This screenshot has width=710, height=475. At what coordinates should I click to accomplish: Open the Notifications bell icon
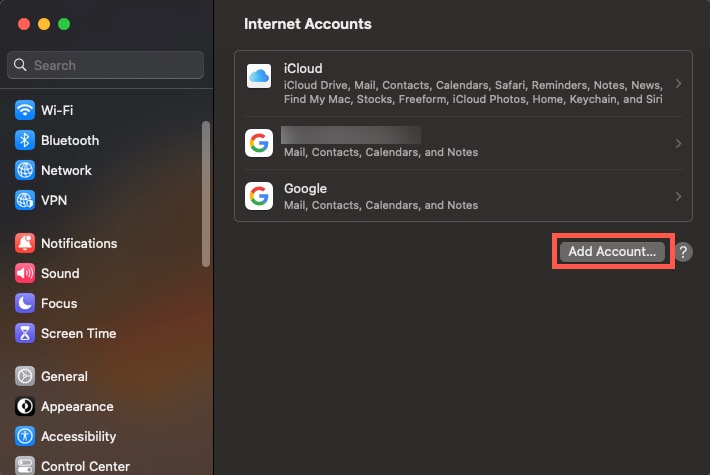pos(24,243)
